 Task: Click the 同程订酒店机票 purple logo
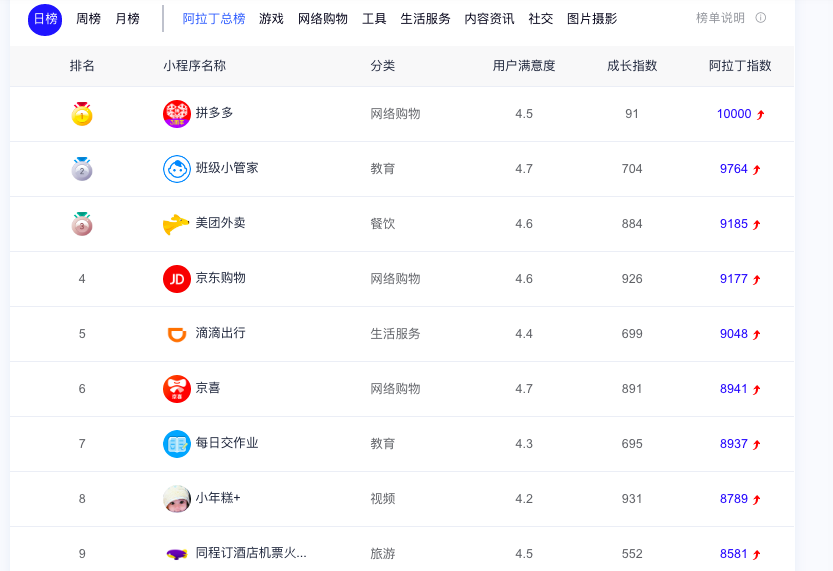click(x=177, y=555)
